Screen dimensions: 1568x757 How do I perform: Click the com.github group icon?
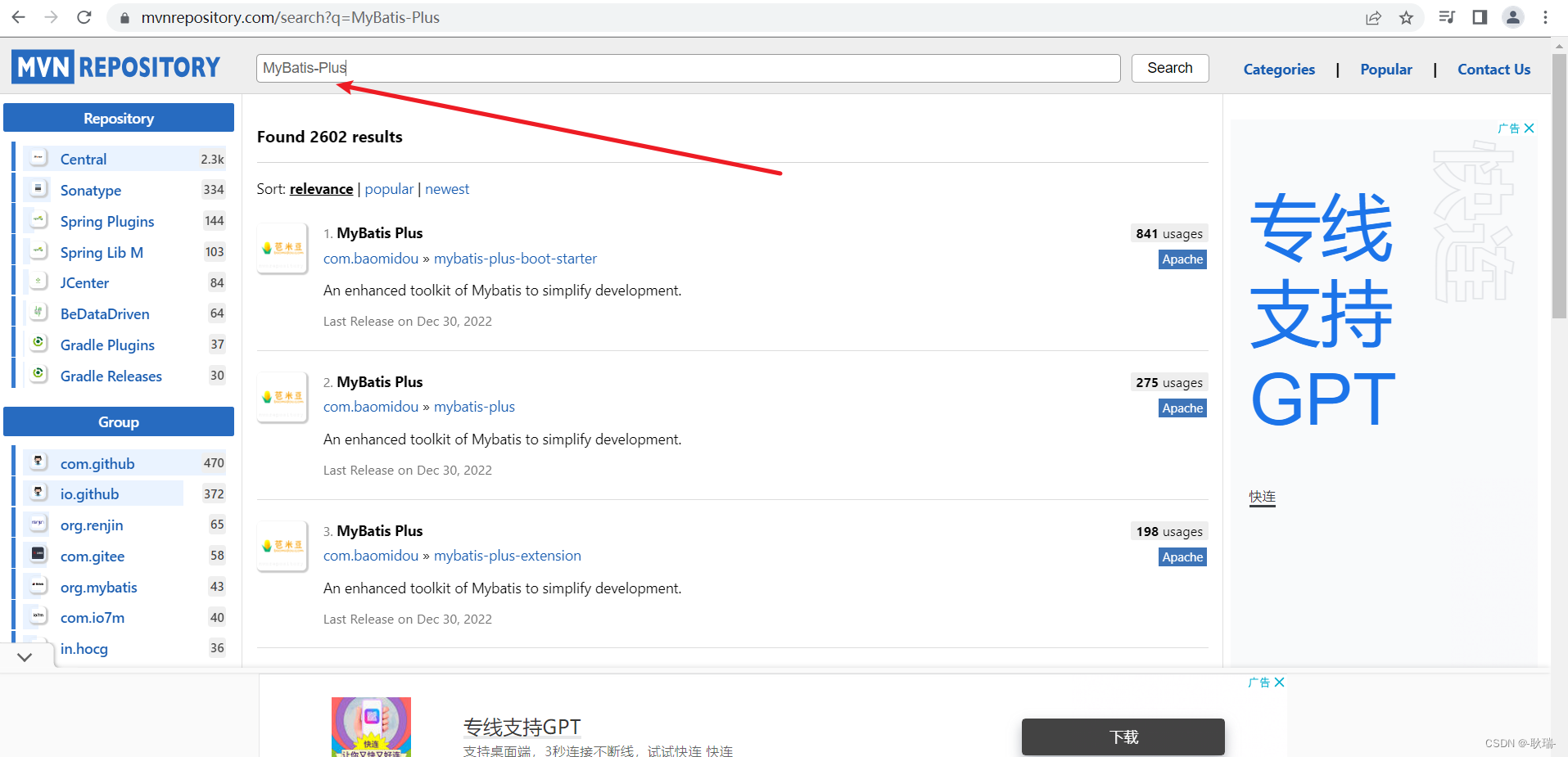pyautogui.click(x=38, y=462)
